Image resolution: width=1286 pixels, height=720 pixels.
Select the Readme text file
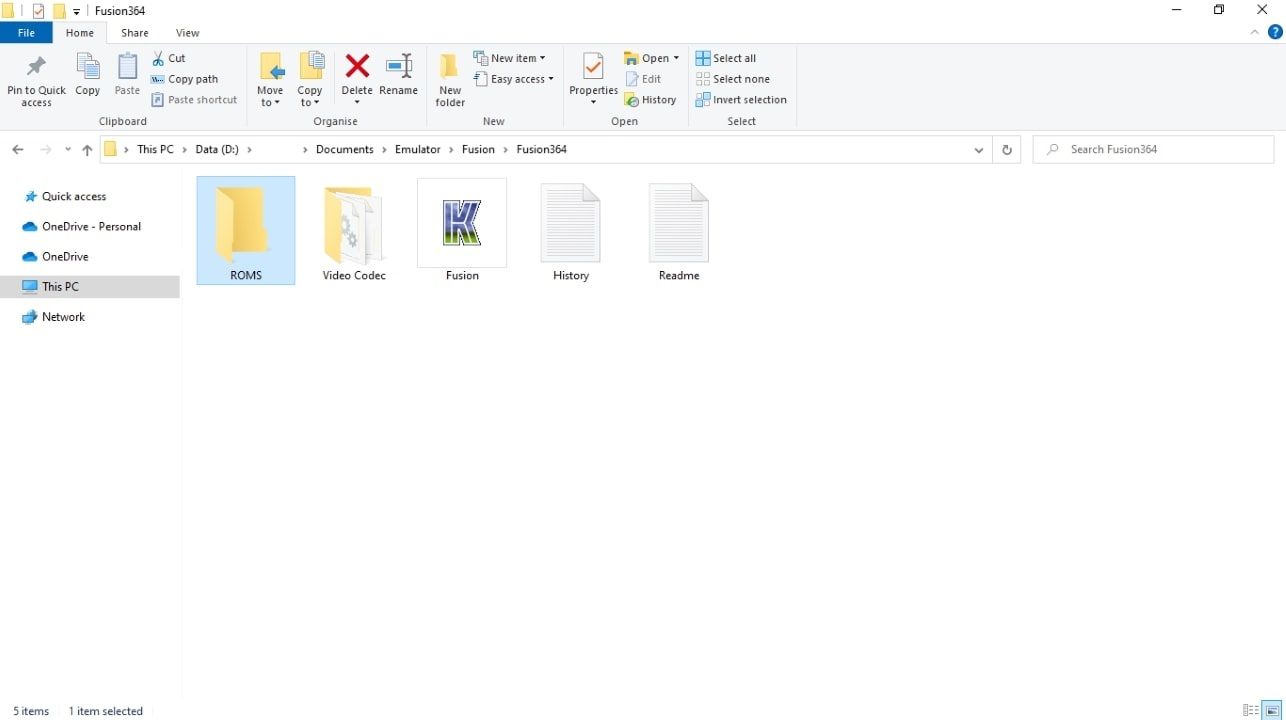point(679,231)
